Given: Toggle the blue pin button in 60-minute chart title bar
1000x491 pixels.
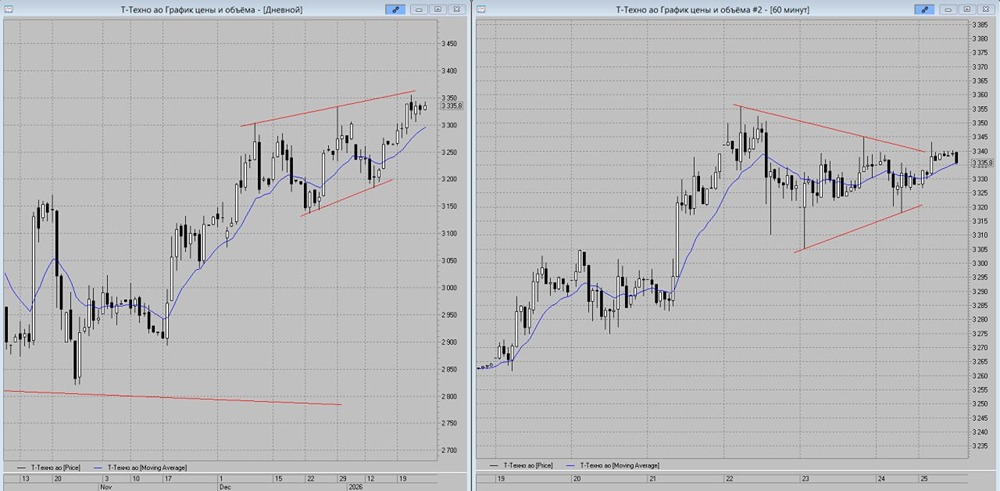Looking at the screenshot, I should point(923,10).
